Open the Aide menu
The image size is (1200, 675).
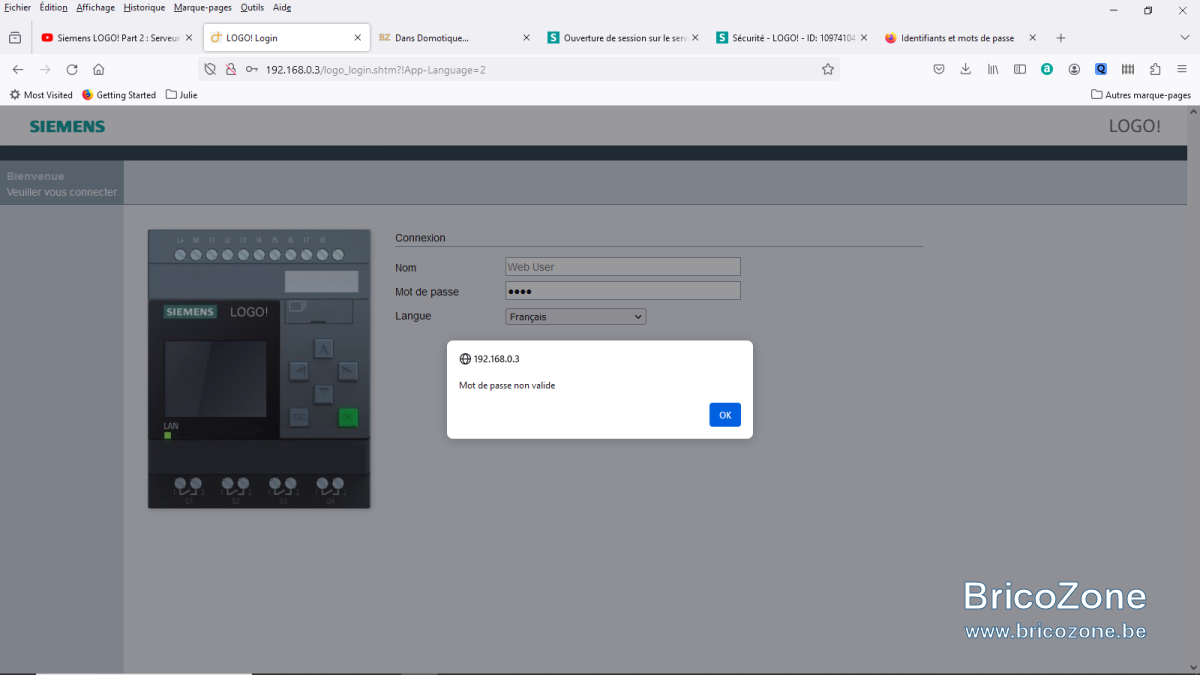[282, 7]
